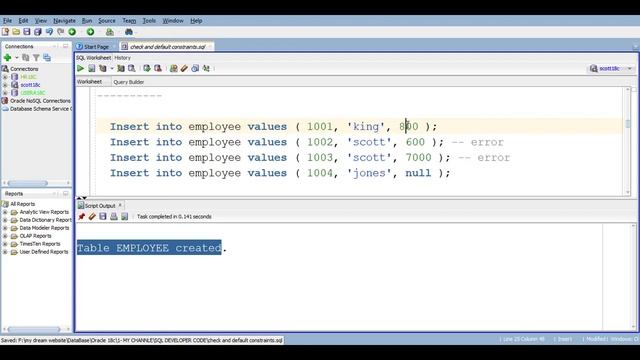640x360 pixels.
Task: Click the Redo arrow icon
Action: point(60,32)
